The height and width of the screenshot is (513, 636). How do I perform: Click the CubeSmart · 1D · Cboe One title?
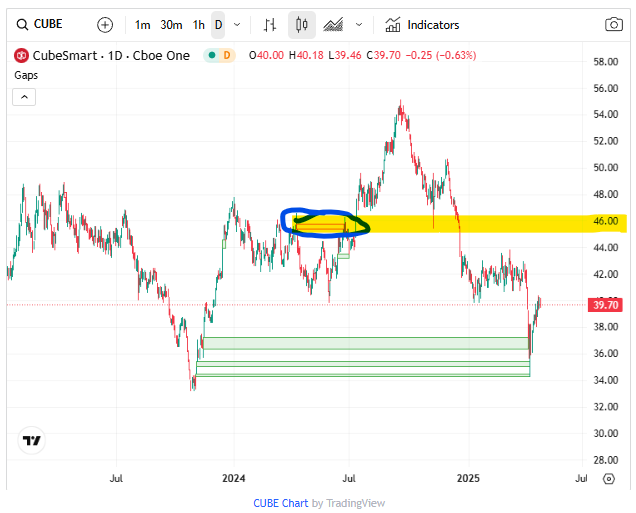tap(111, 56)
